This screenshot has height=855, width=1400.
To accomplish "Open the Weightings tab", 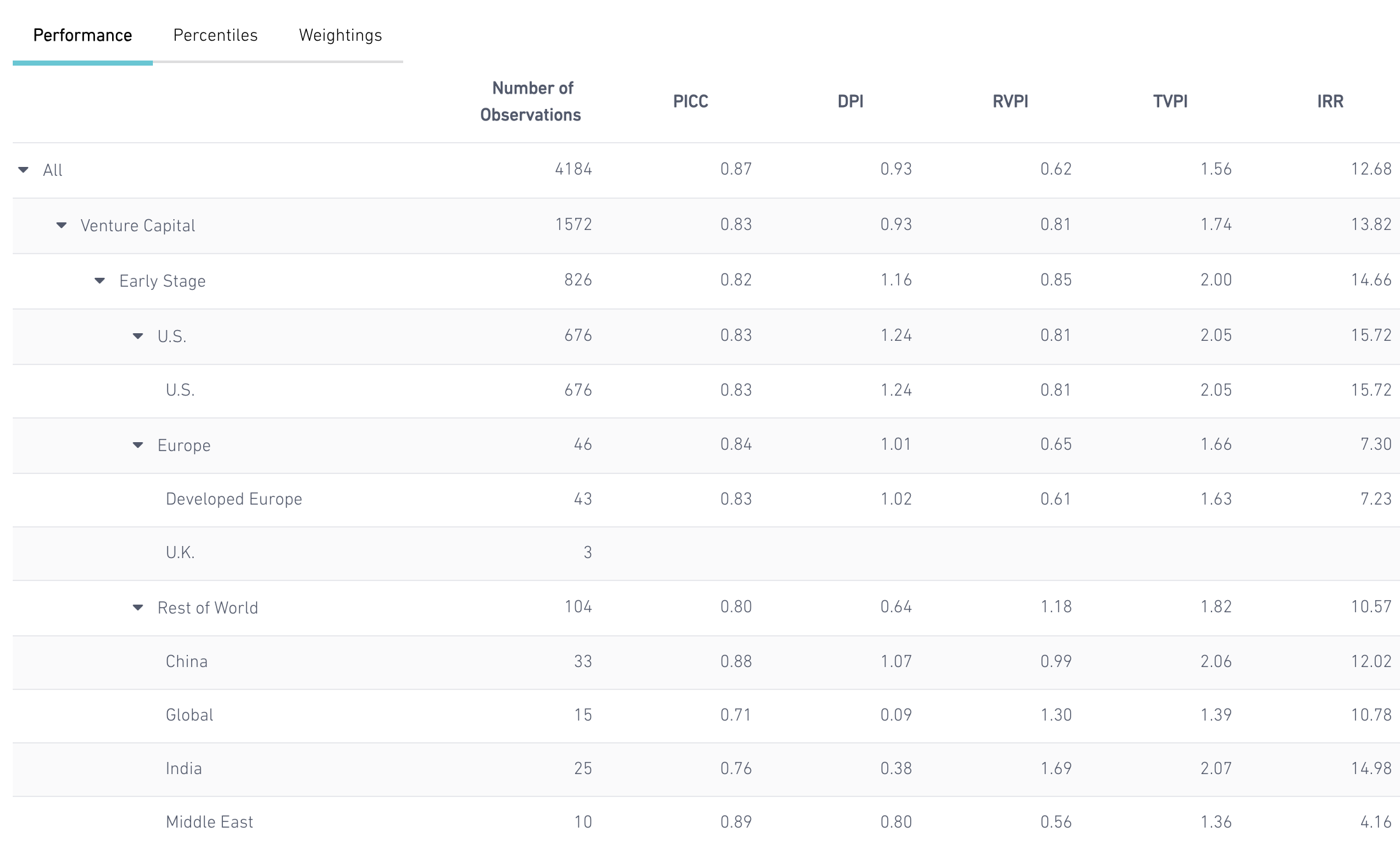I will [340, 35].
